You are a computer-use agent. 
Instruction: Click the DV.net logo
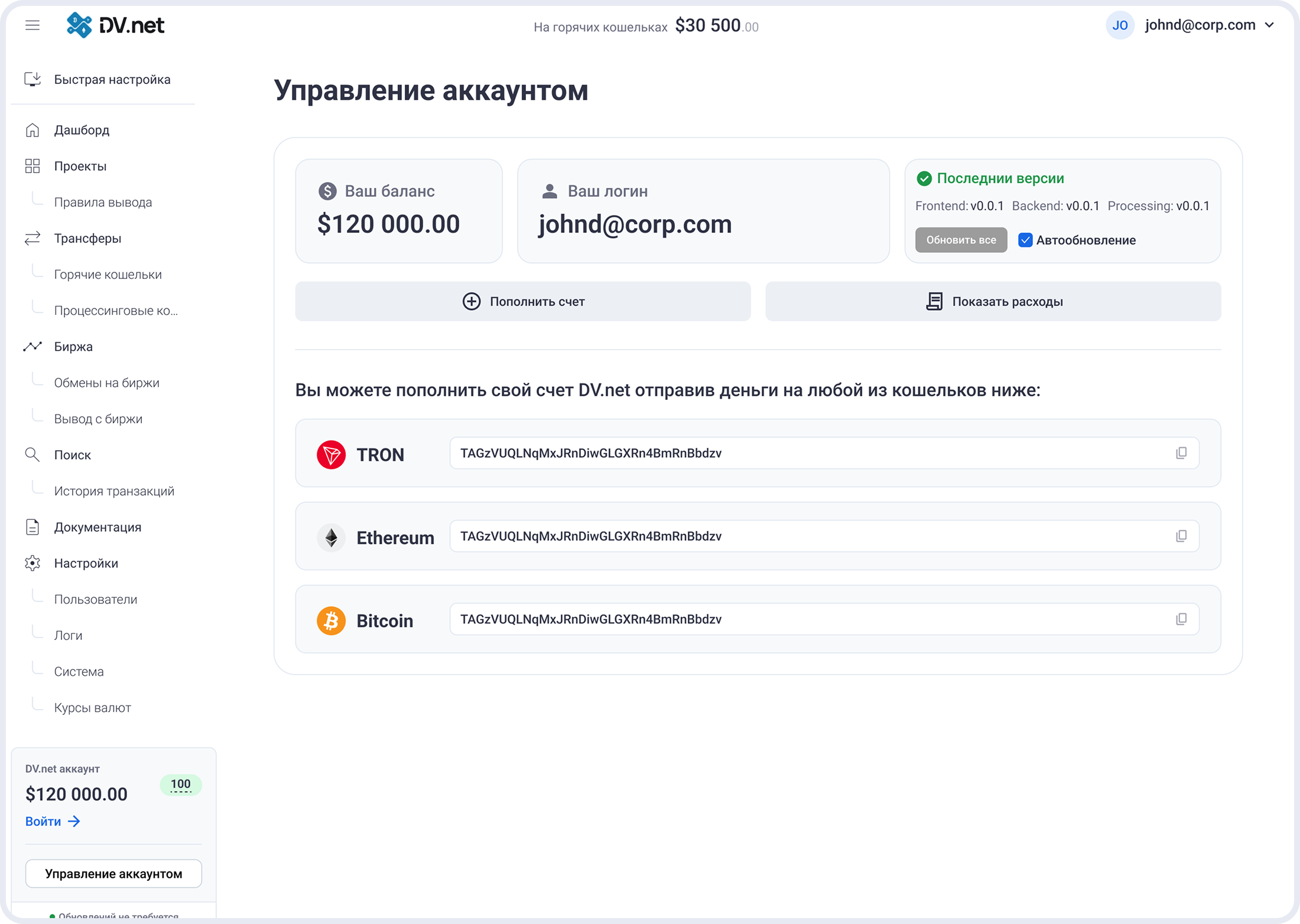[x=114, y=25]
